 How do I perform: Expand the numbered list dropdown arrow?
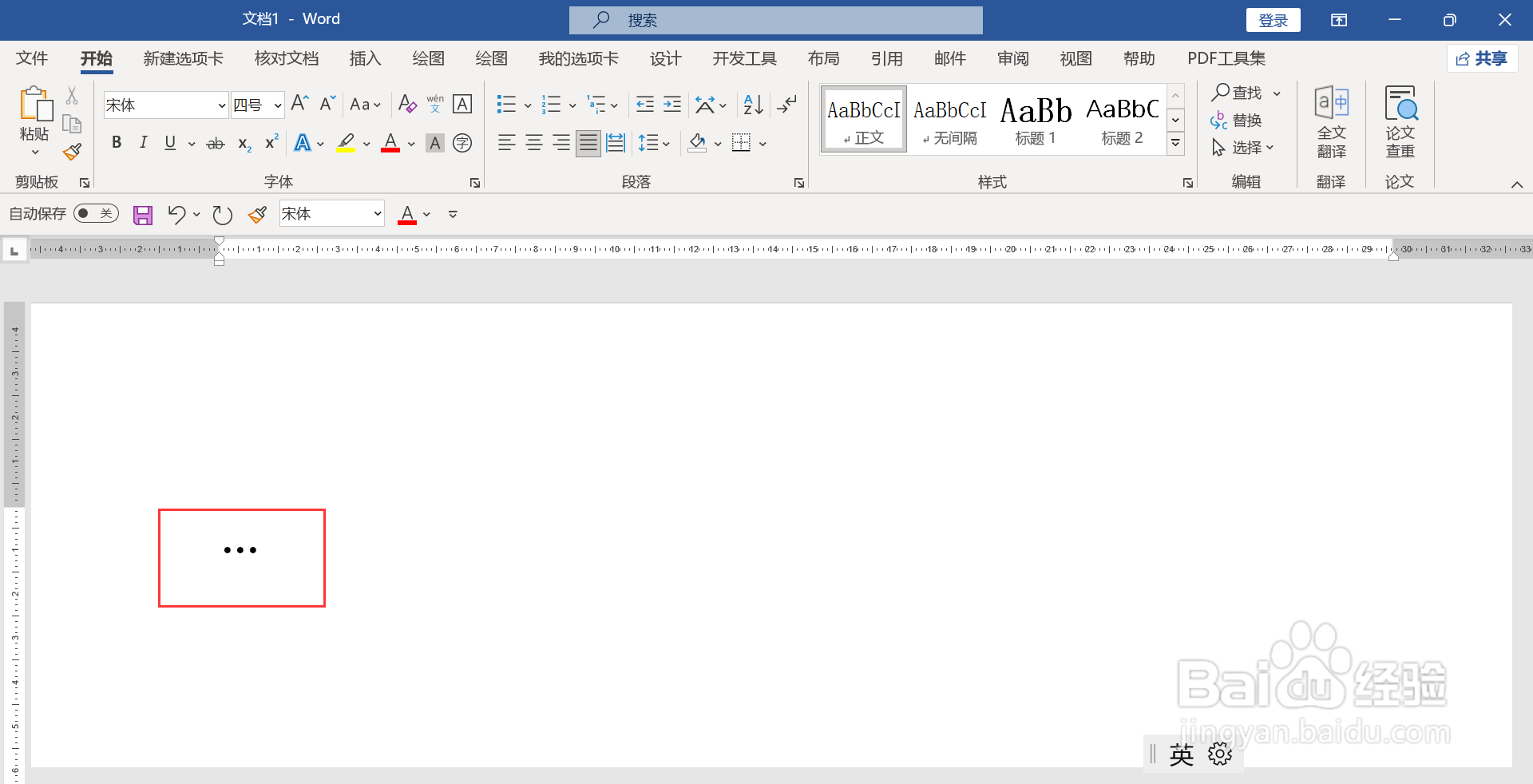[572, 105]
